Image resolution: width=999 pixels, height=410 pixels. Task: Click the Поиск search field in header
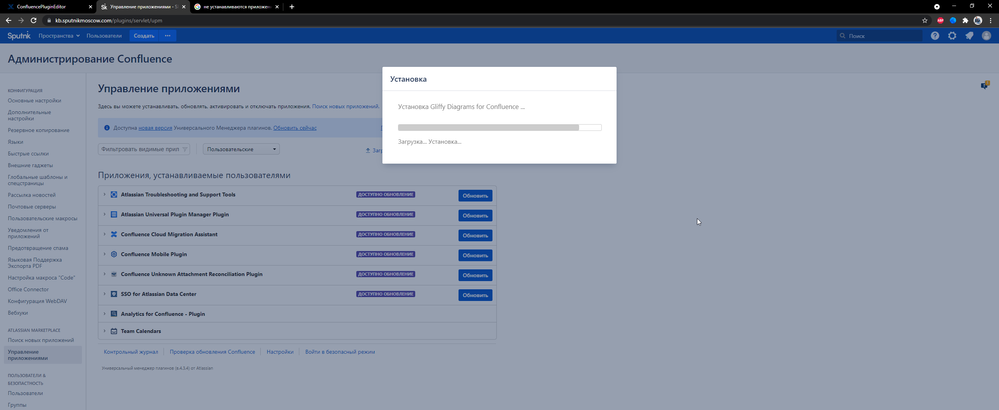pos(879,36)
